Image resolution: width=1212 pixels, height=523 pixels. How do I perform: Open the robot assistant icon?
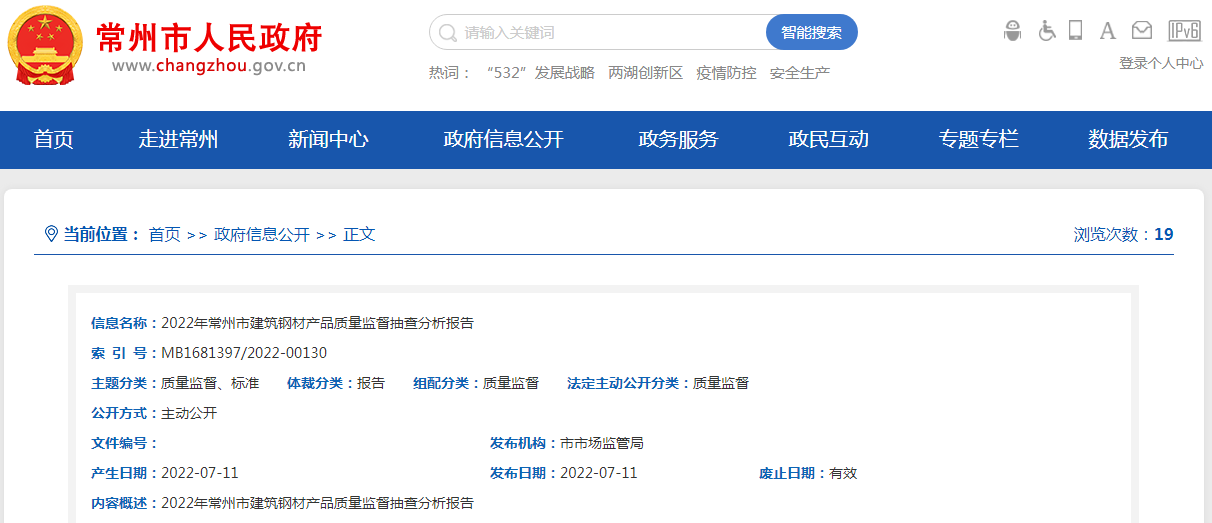(1012, 31)
